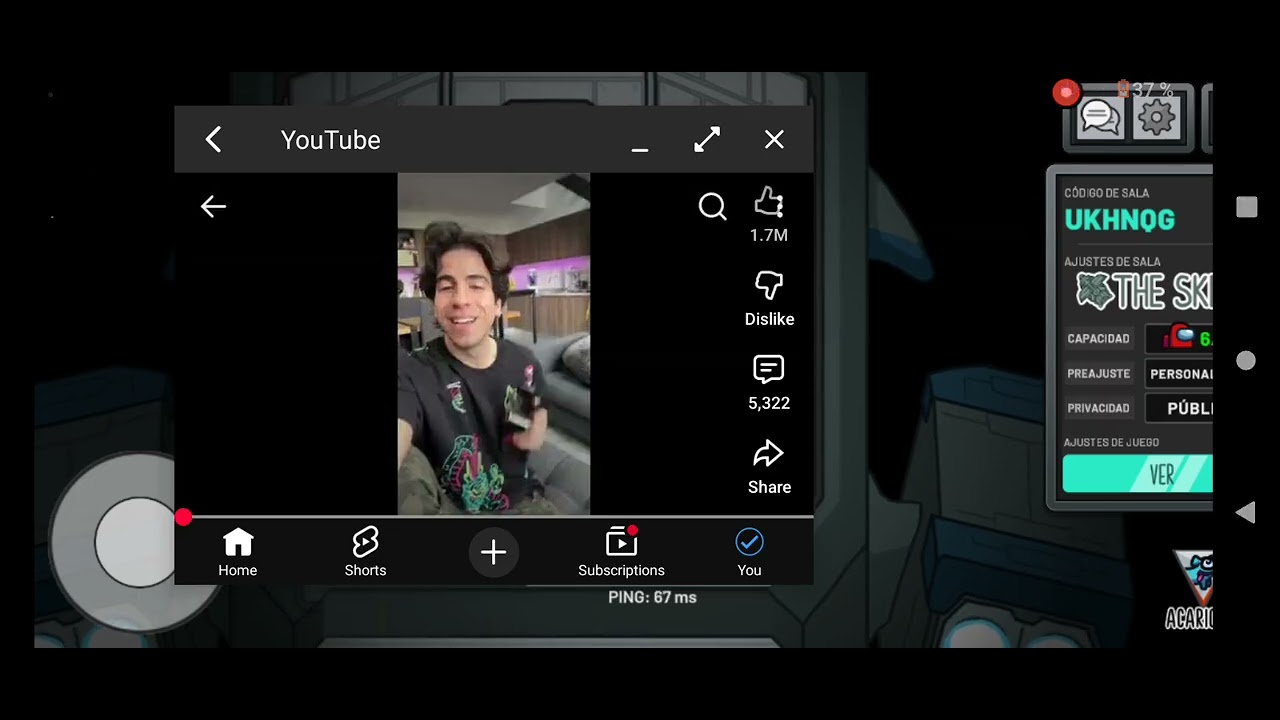Click the Short video playing in the player
1280x720 pixels.
tap(494, 344)
